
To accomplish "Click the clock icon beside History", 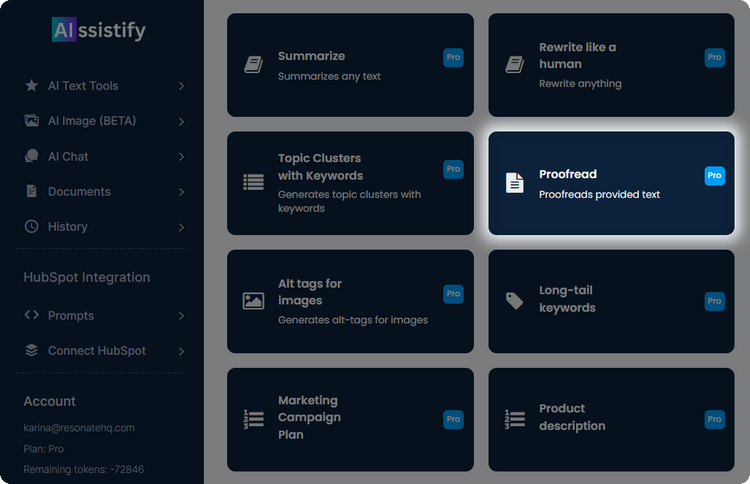I will coord(31,227).
